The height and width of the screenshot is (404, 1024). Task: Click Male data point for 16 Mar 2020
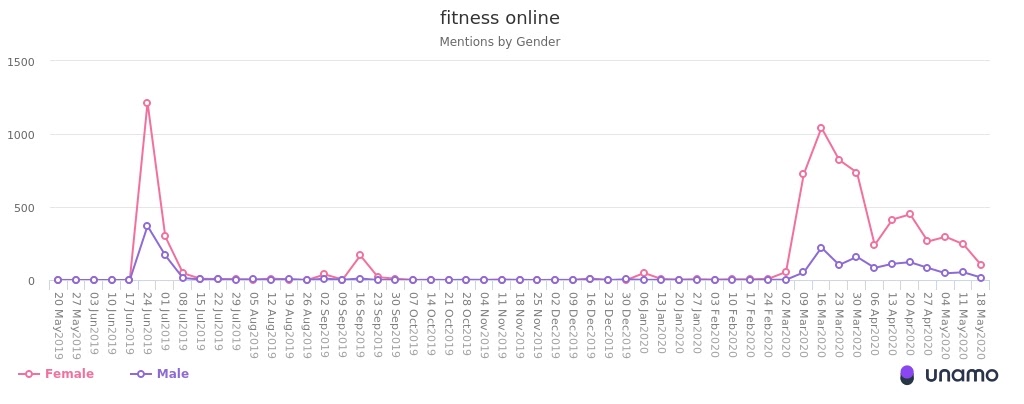pyautogui.click(x=821, y=248)
